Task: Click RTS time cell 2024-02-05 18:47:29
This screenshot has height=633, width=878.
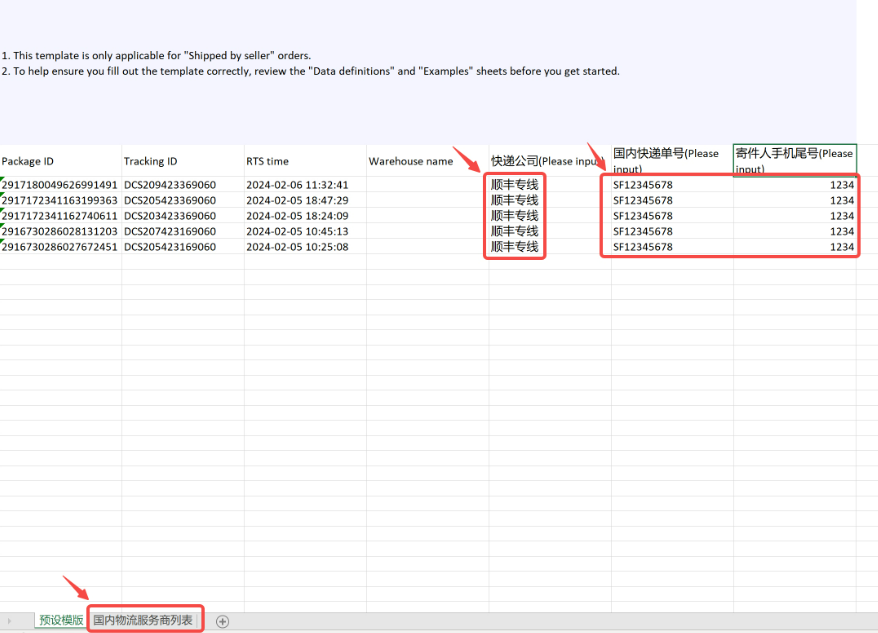Action: coord(305,200)
